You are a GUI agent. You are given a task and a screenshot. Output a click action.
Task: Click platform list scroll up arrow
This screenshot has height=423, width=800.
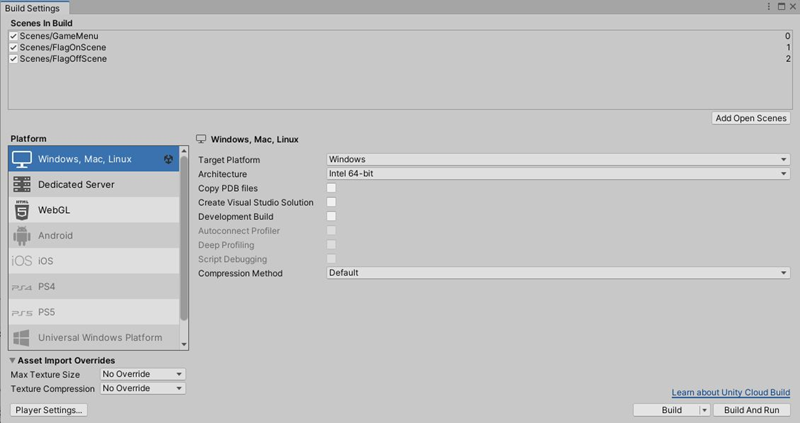(184, 152)
